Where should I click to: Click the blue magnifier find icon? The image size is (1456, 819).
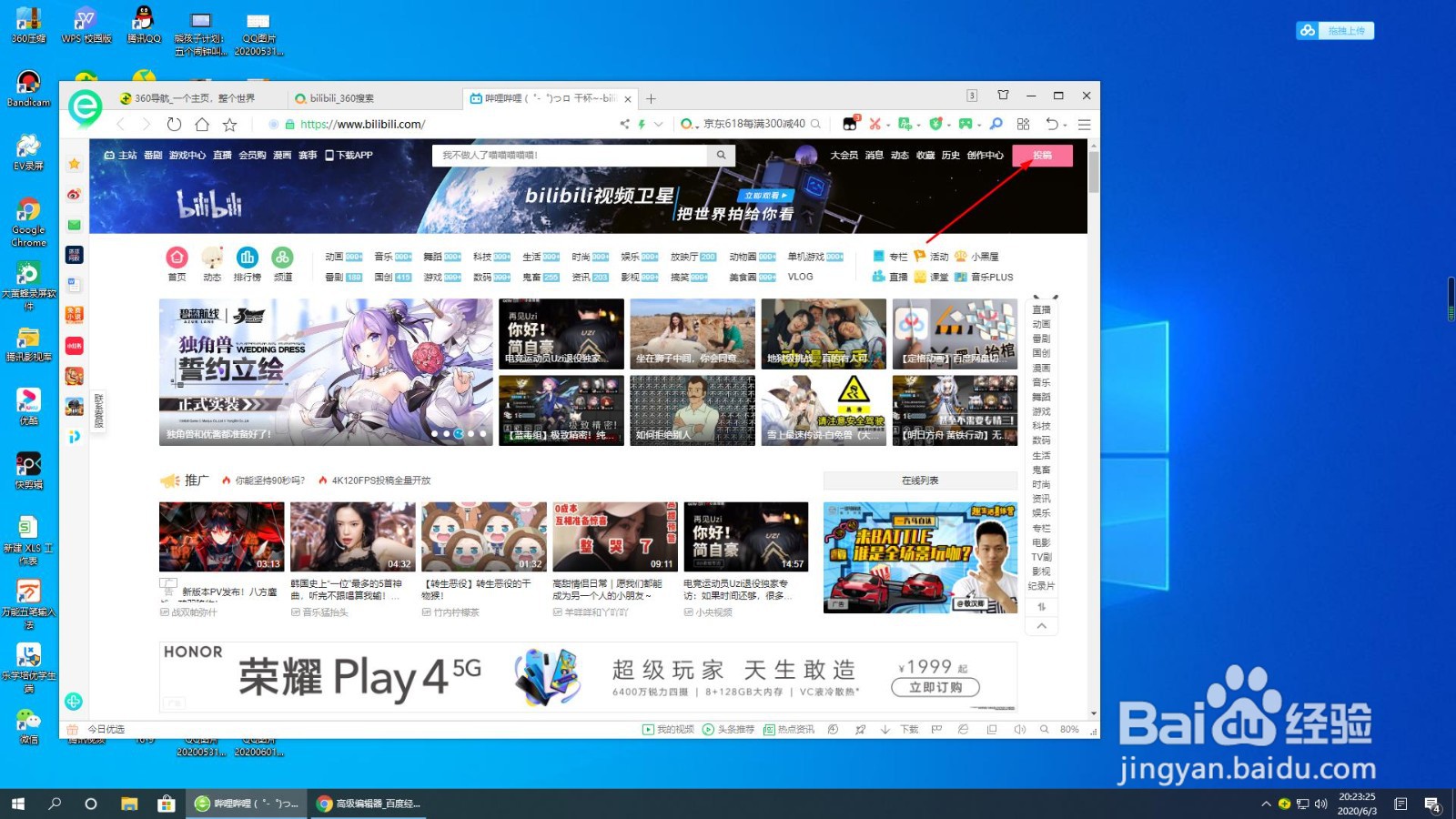pos(996,124)
